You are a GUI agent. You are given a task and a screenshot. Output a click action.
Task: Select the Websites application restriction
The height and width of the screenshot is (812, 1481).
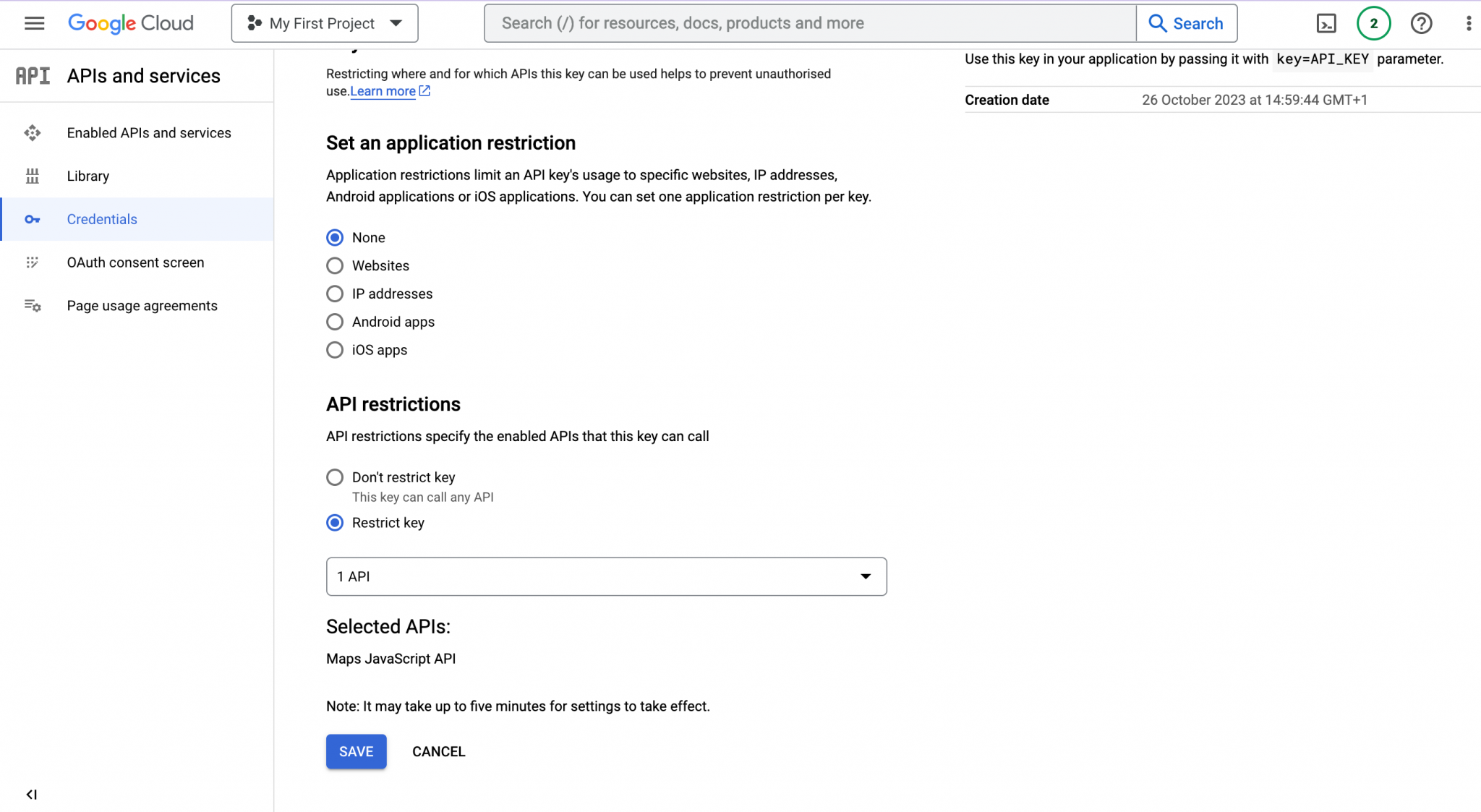click(x=335, y=265)
